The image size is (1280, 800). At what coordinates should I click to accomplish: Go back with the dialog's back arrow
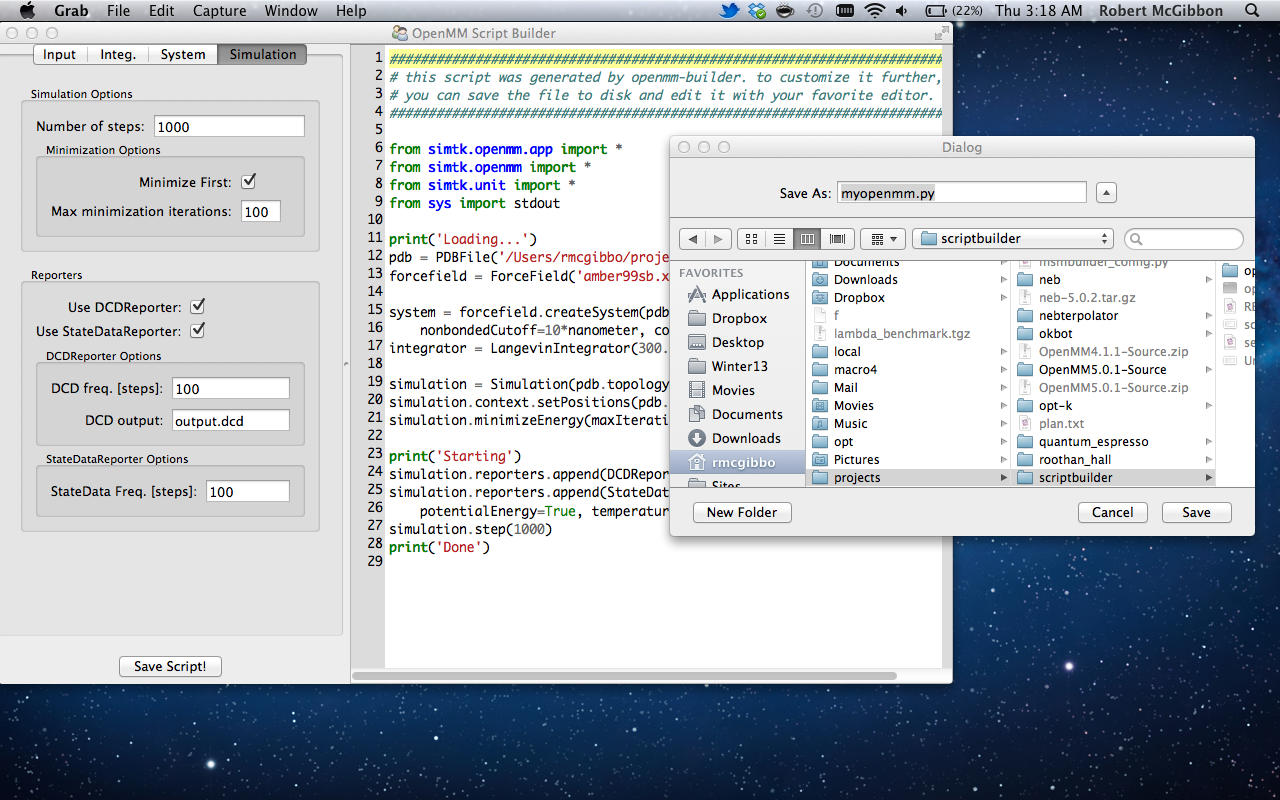pos(693,239)
